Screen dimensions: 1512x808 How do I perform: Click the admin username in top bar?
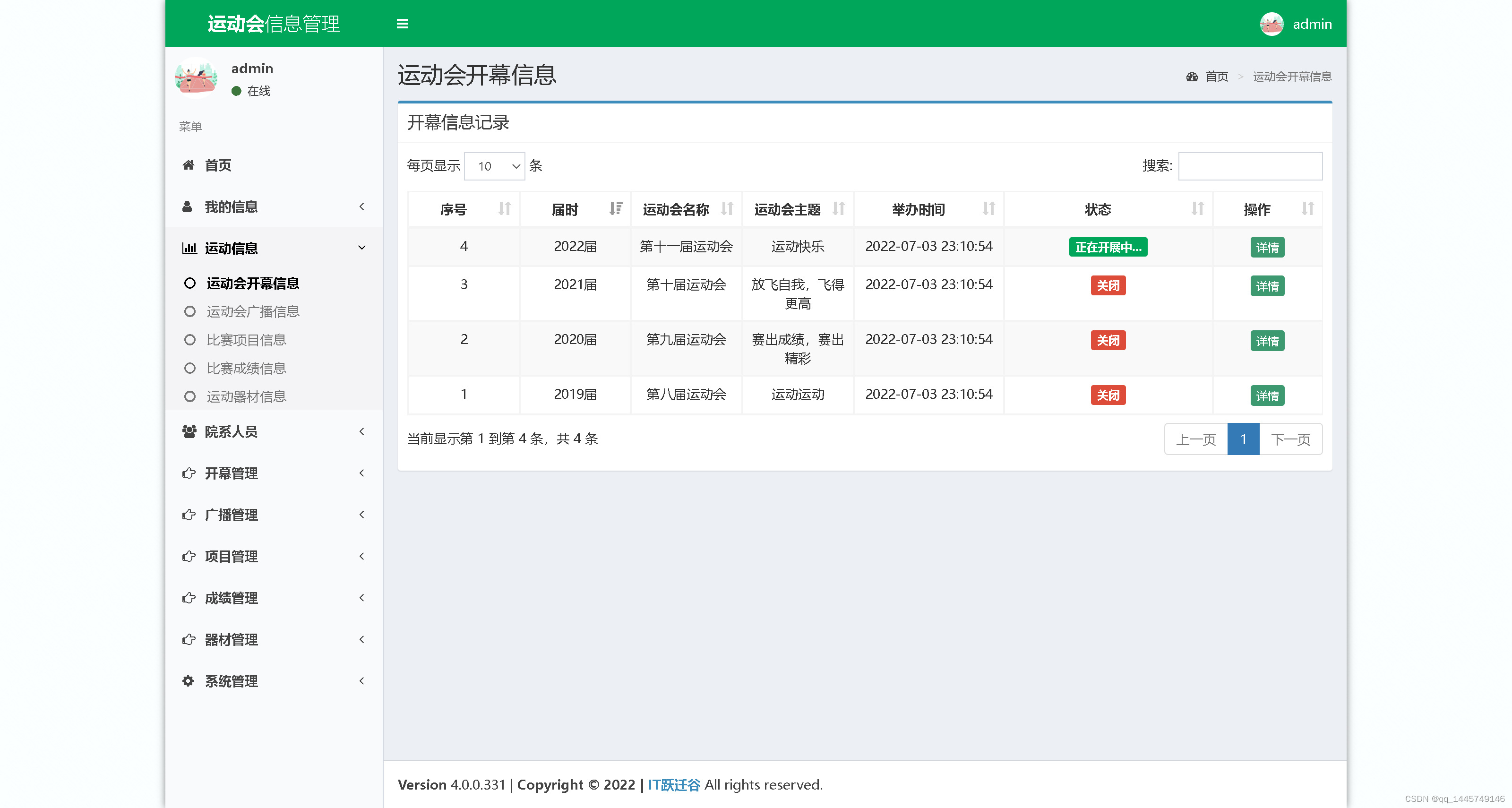click(x=1312, y=24)
